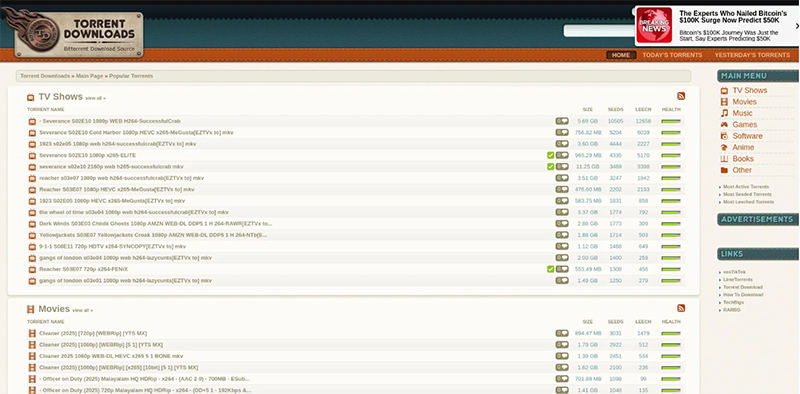
Task: Click TV icon beside Severance S02E10 SuccessfulCrab row
Action: tap(32, 121)
